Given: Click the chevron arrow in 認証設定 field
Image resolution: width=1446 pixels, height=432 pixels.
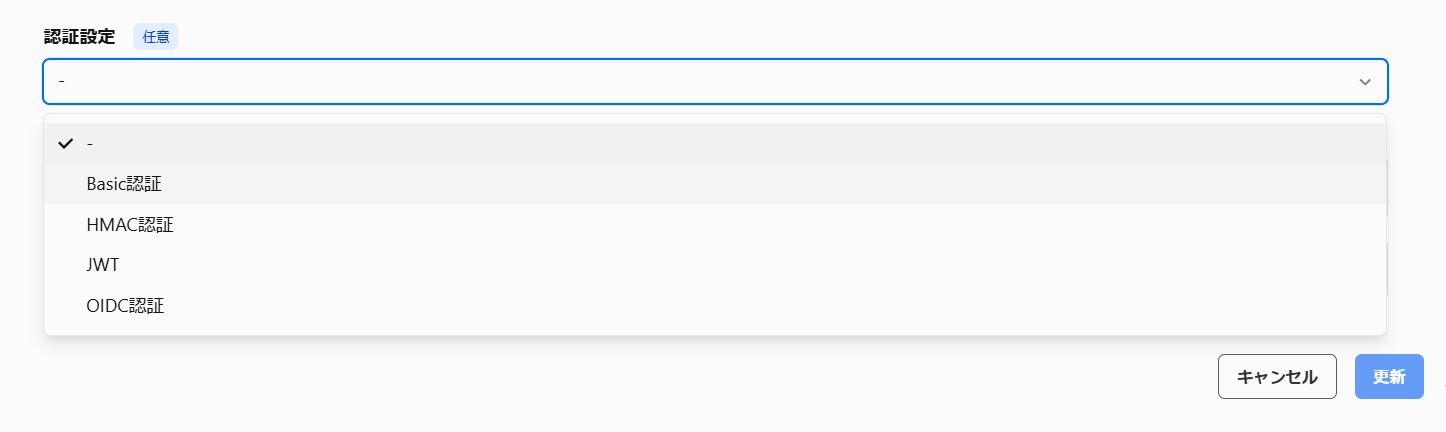Looking at the screenshot, I should (x=1365, y=82).
